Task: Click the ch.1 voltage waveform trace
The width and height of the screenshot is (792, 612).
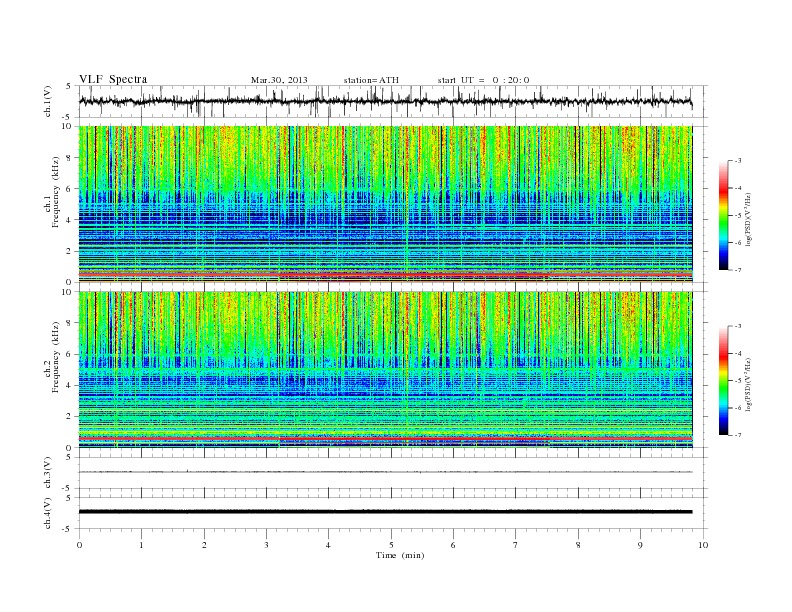Action: coord(385,101)
